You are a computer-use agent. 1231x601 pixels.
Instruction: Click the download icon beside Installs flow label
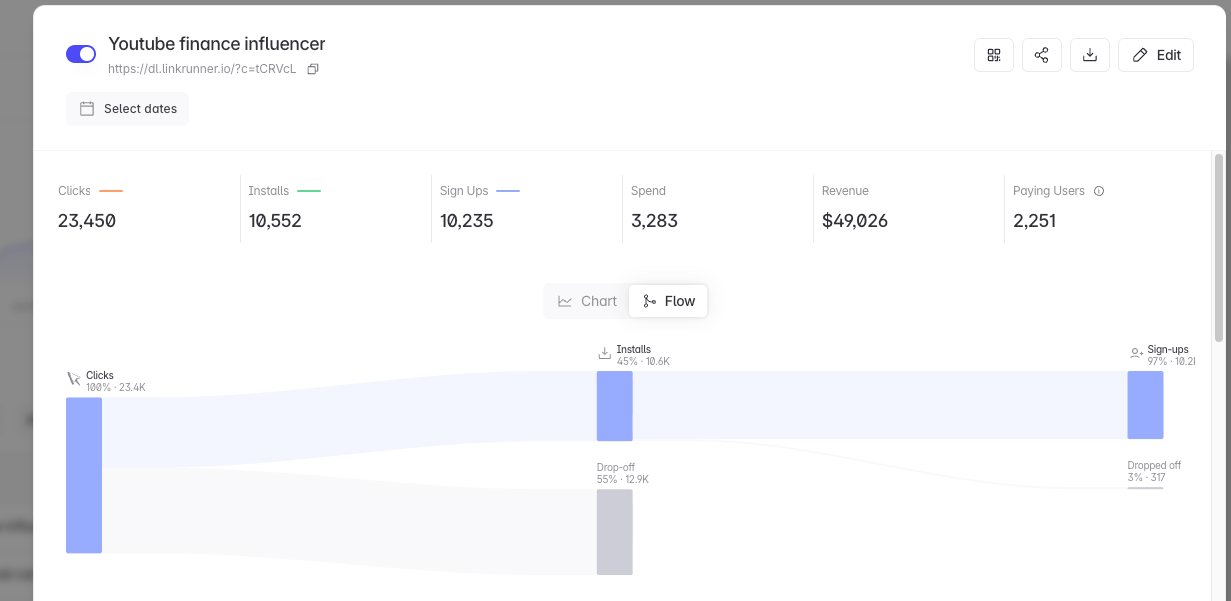tap(604, 354)
